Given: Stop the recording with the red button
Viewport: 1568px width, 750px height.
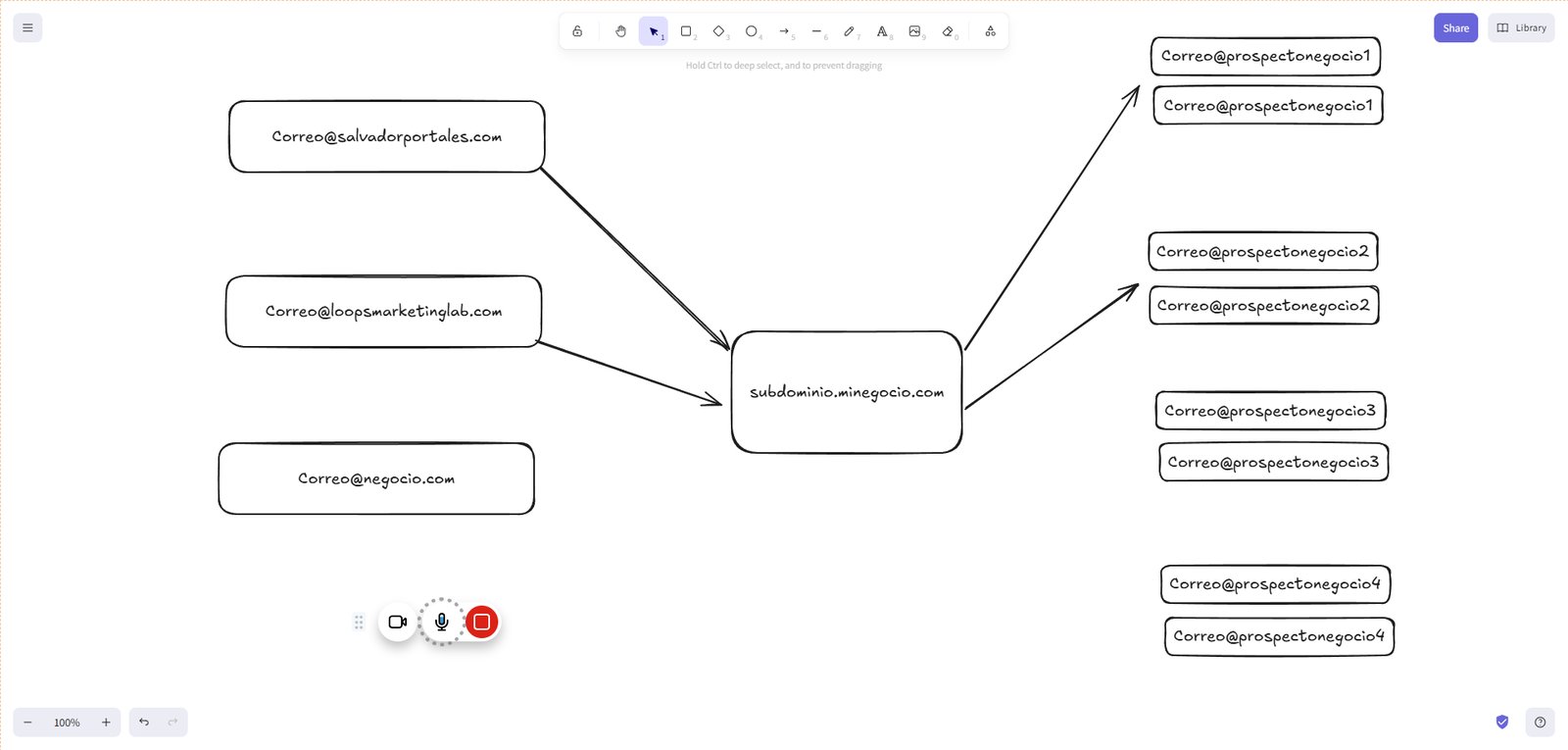Looking at the screenshot, I should click(x=481, y=622).
